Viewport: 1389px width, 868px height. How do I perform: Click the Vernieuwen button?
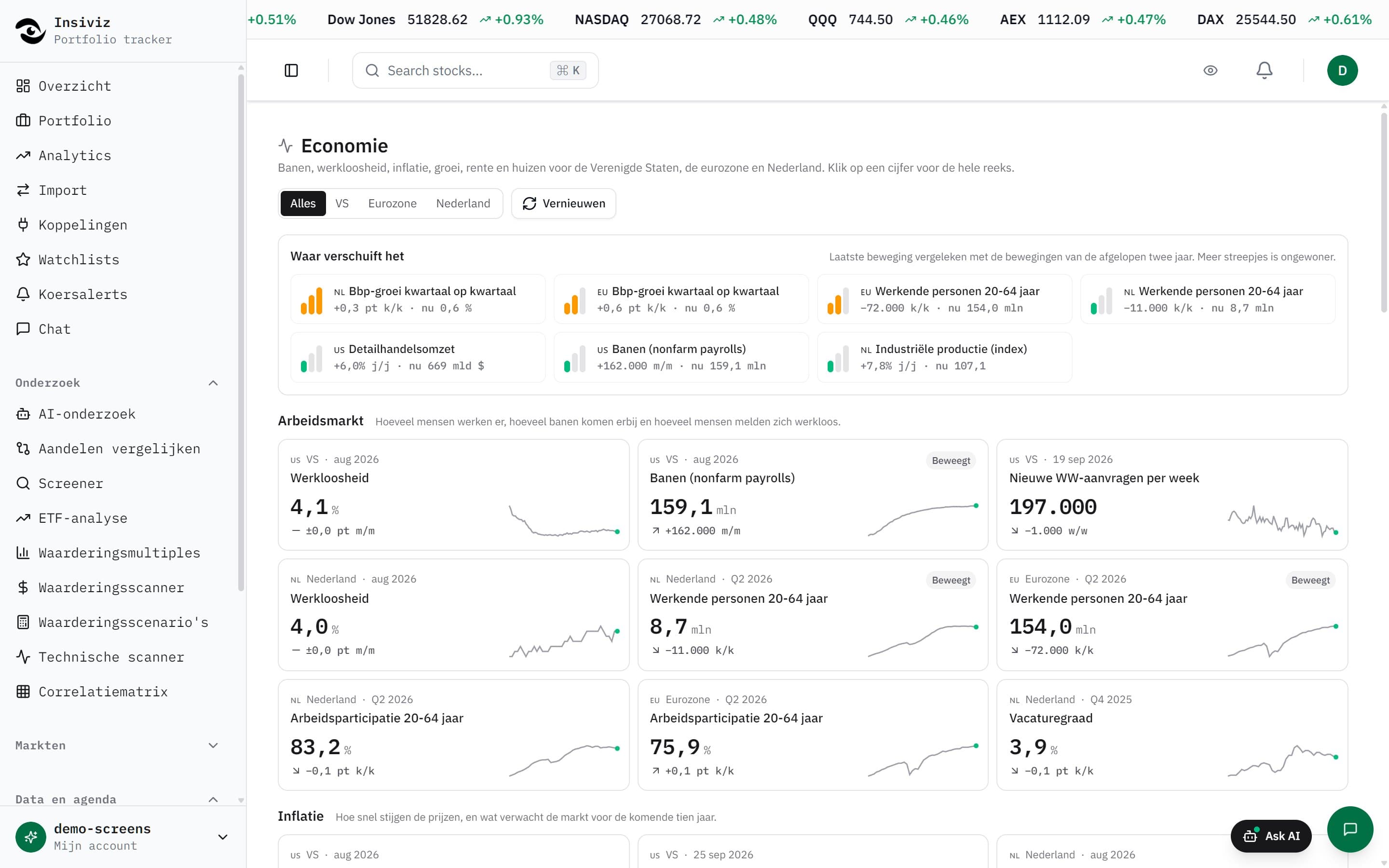564,203
